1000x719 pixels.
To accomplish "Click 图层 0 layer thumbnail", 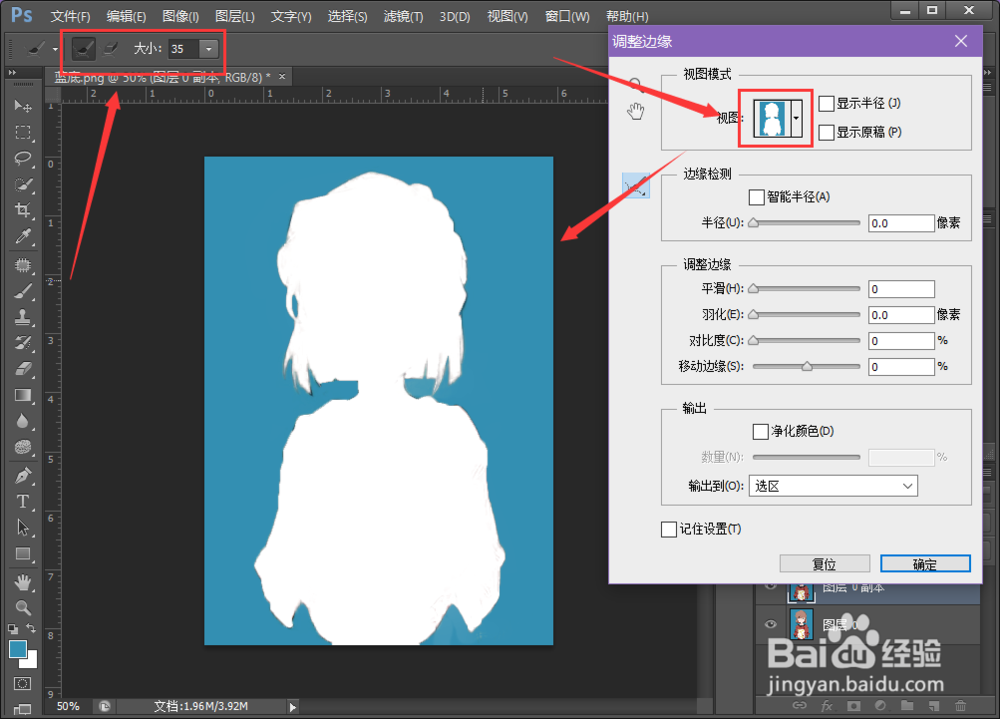I will pyautogui.click(x=801, y=623).
